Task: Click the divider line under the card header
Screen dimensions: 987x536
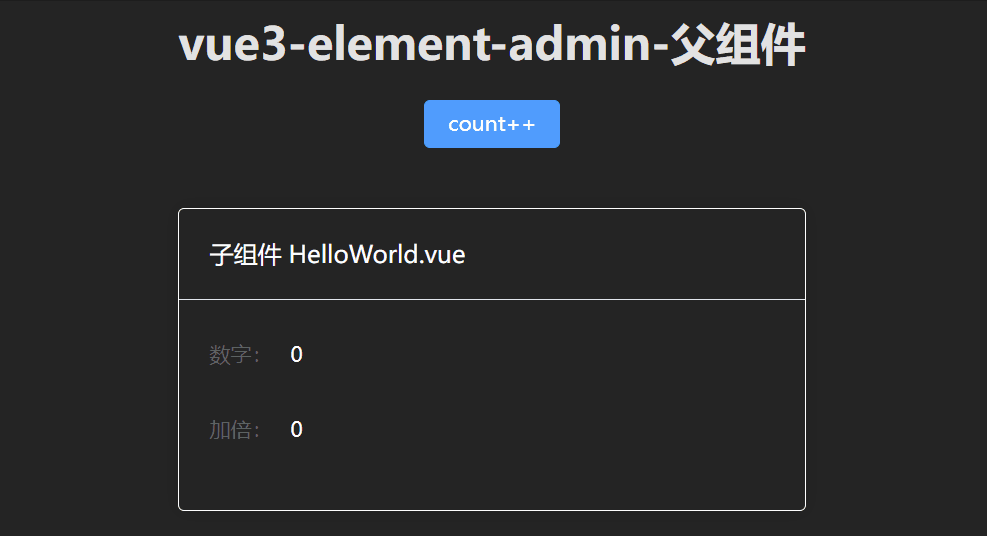Action: (491, 299)
